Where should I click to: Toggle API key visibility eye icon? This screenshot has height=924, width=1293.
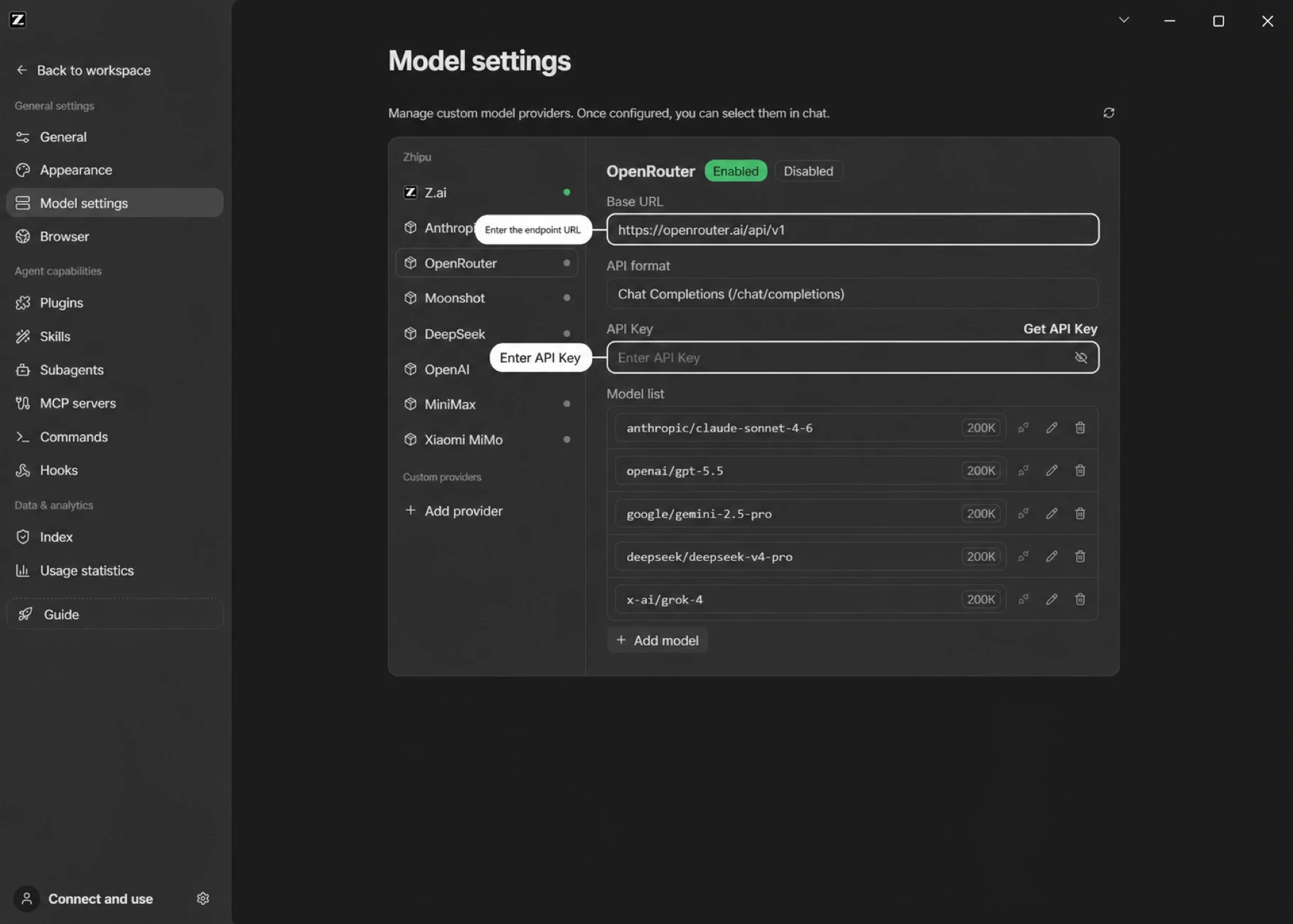(x=1080, y=358)
